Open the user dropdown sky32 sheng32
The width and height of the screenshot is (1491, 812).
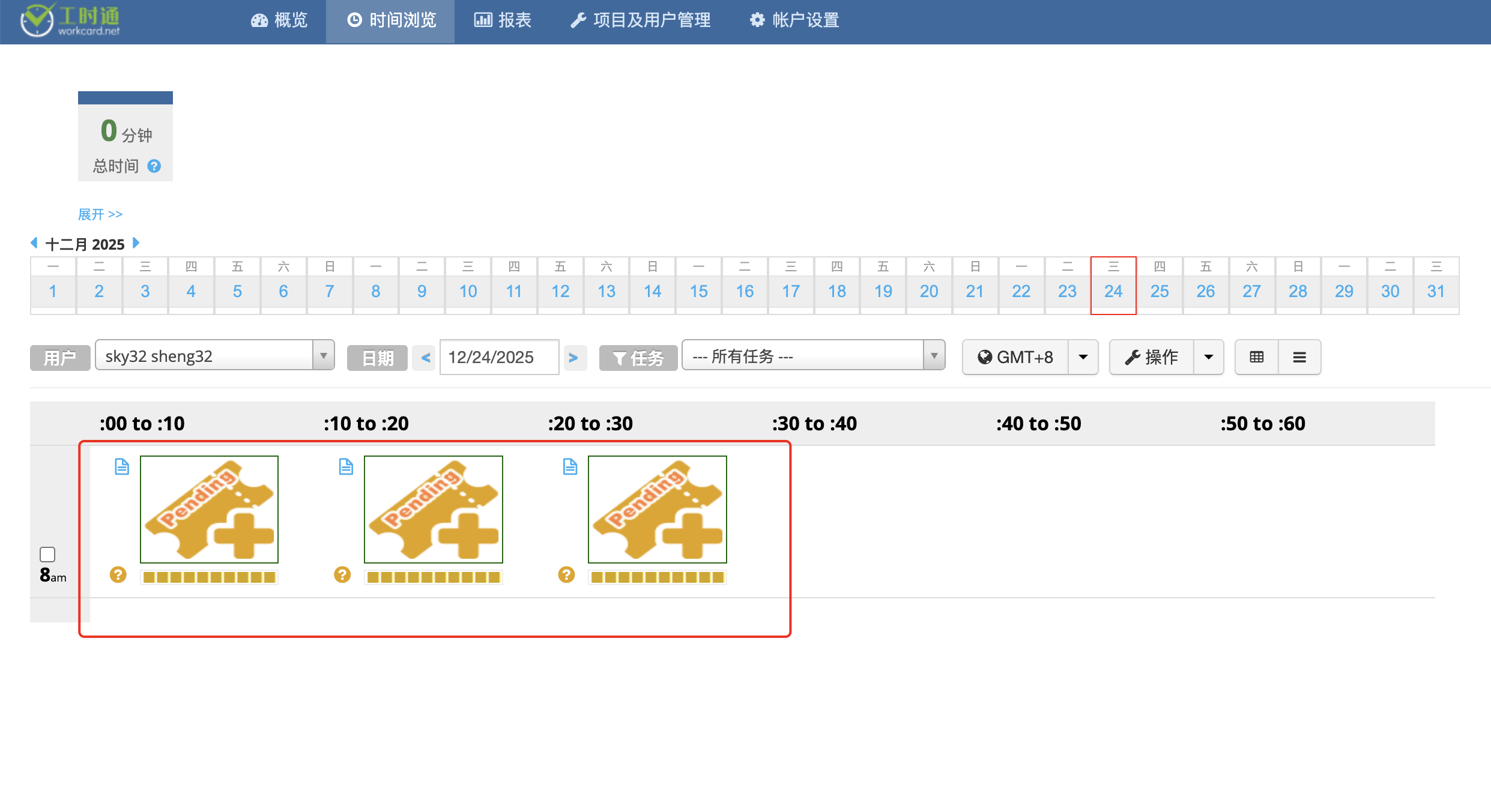tap(214, 356)
